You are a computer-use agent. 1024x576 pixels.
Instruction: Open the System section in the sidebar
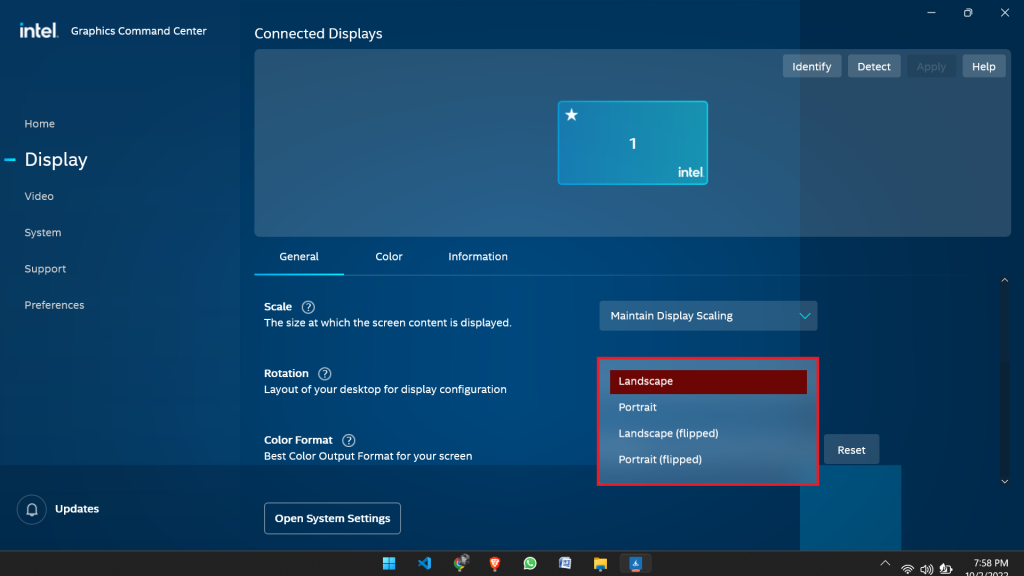click(43, 232)
